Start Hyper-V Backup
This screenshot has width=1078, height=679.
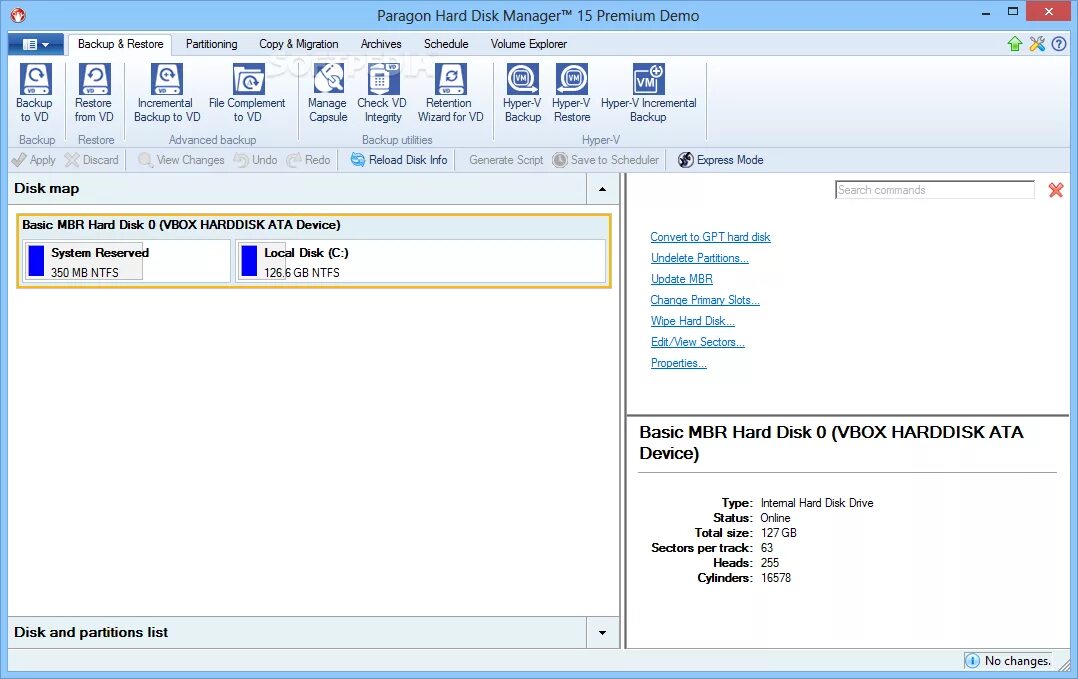[522, 93]
